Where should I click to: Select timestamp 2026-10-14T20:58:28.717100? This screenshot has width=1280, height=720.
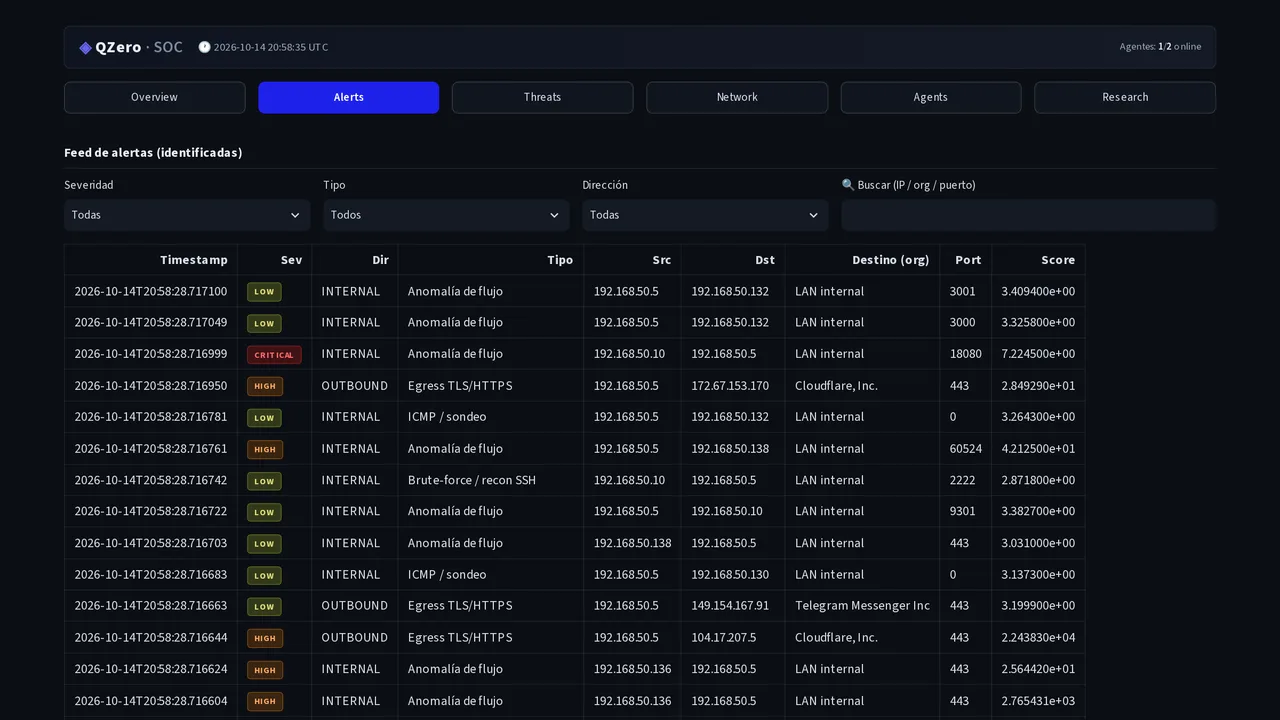point(151,292)
